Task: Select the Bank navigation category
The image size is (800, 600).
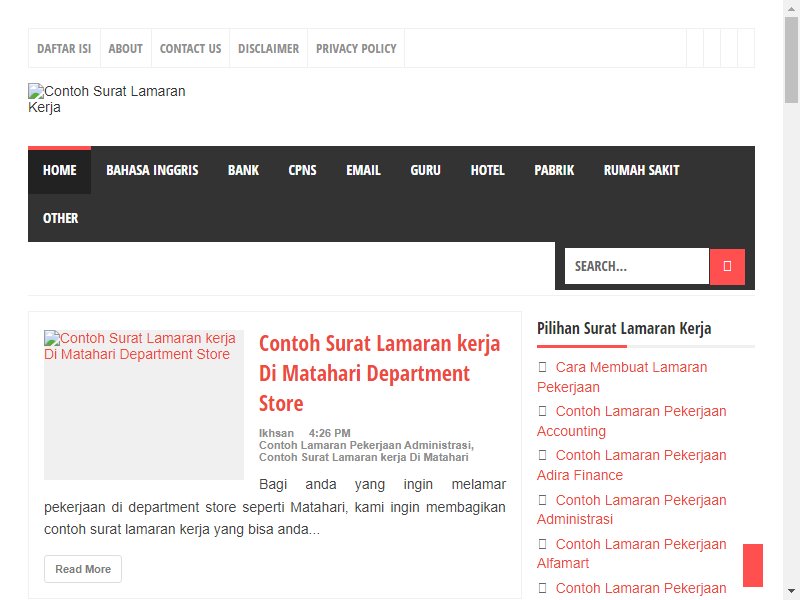Action: pyautogui.click(x=243, y=170)
